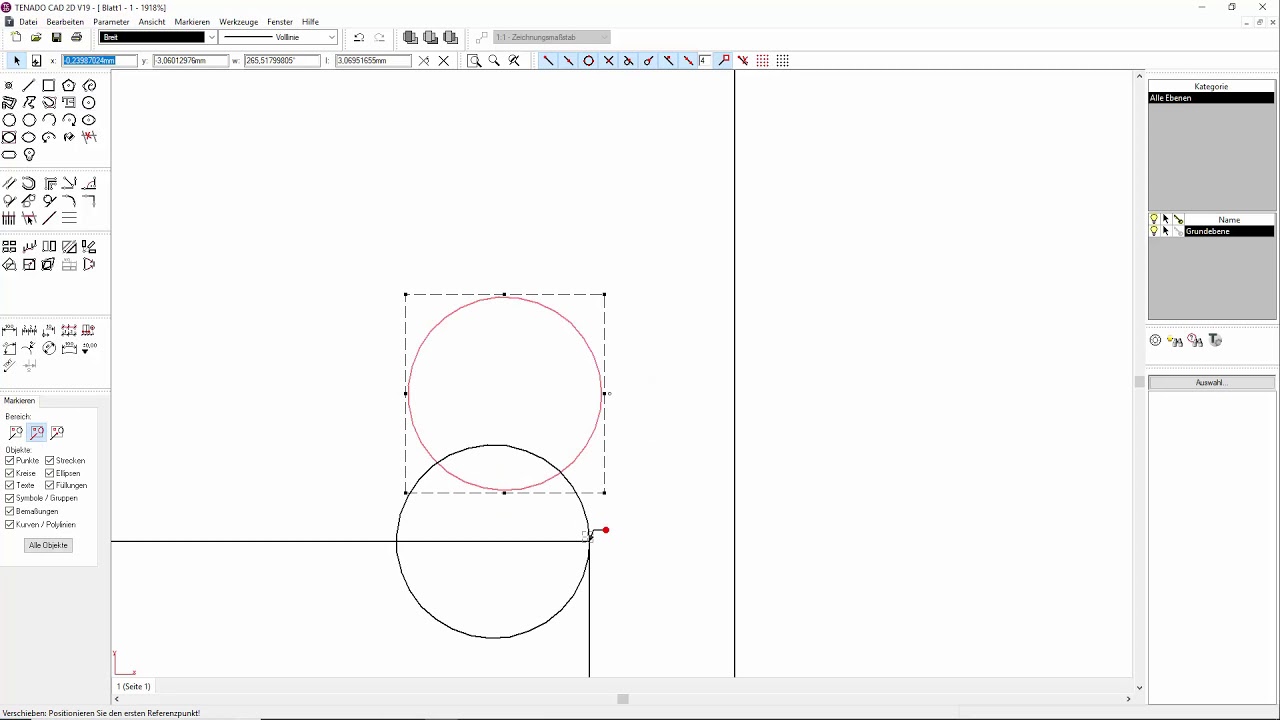Choose the first Bereich selection mode
This screenshot has width=1280, height=720.
point(16,433)
